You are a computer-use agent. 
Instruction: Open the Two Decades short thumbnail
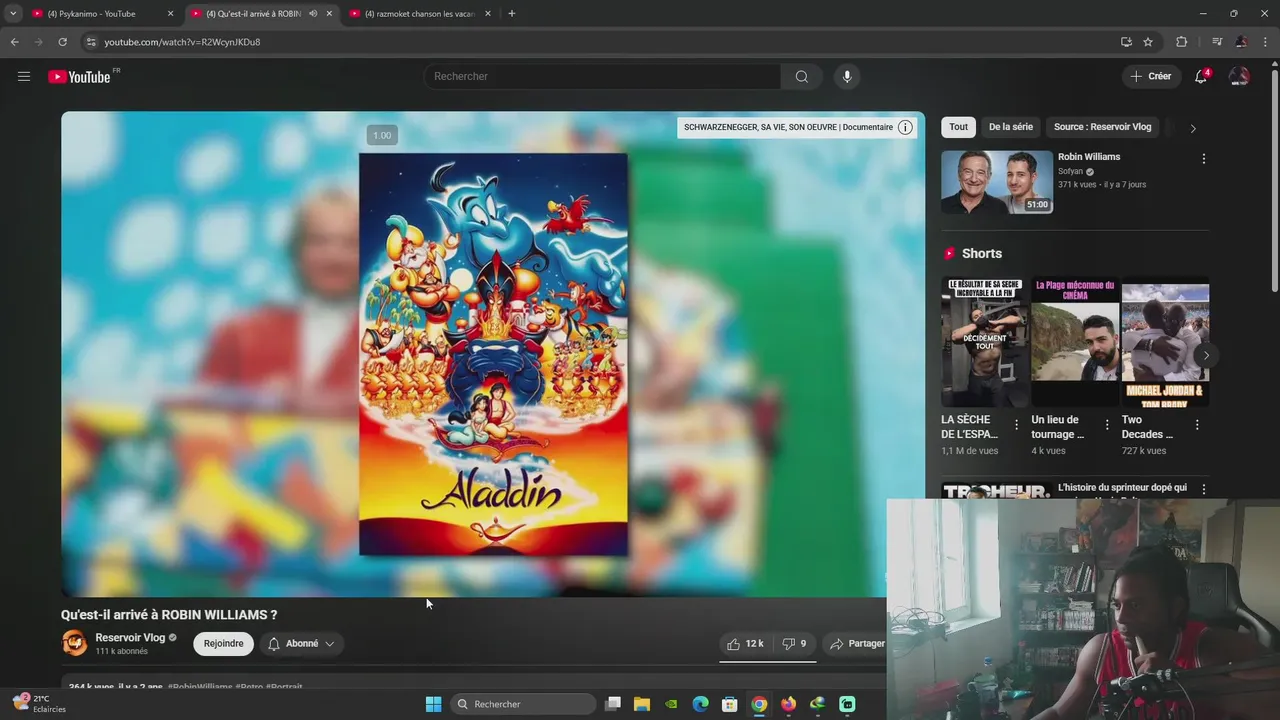(1165, 341)
